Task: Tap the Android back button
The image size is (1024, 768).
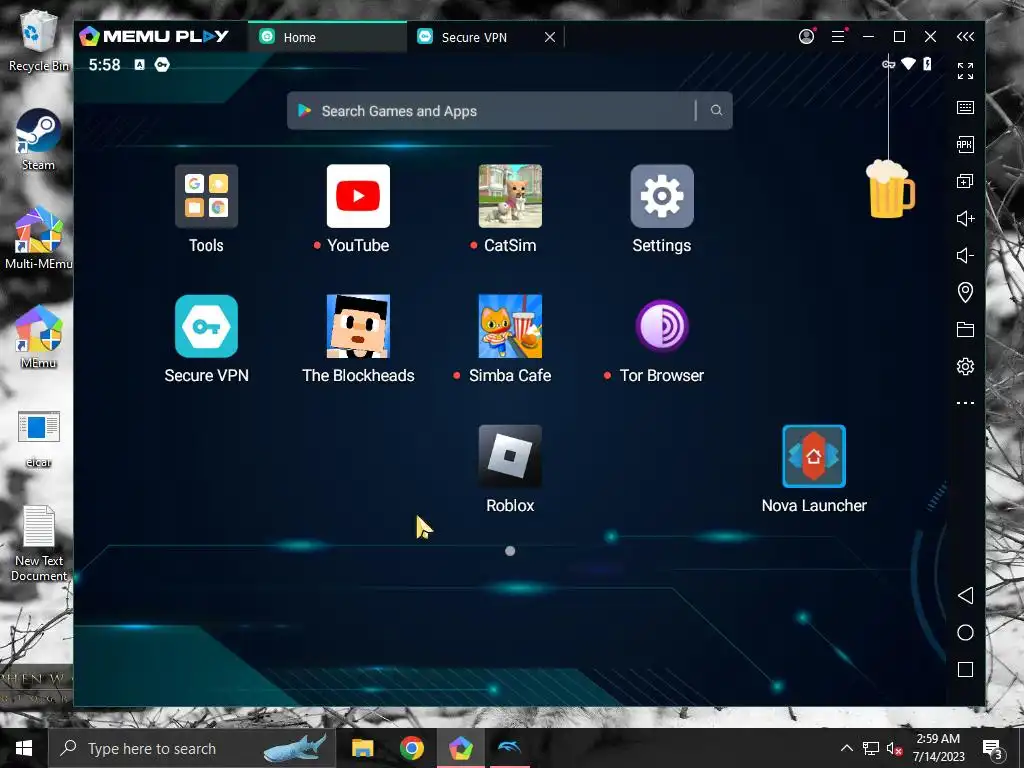Action: coord(965,595)
